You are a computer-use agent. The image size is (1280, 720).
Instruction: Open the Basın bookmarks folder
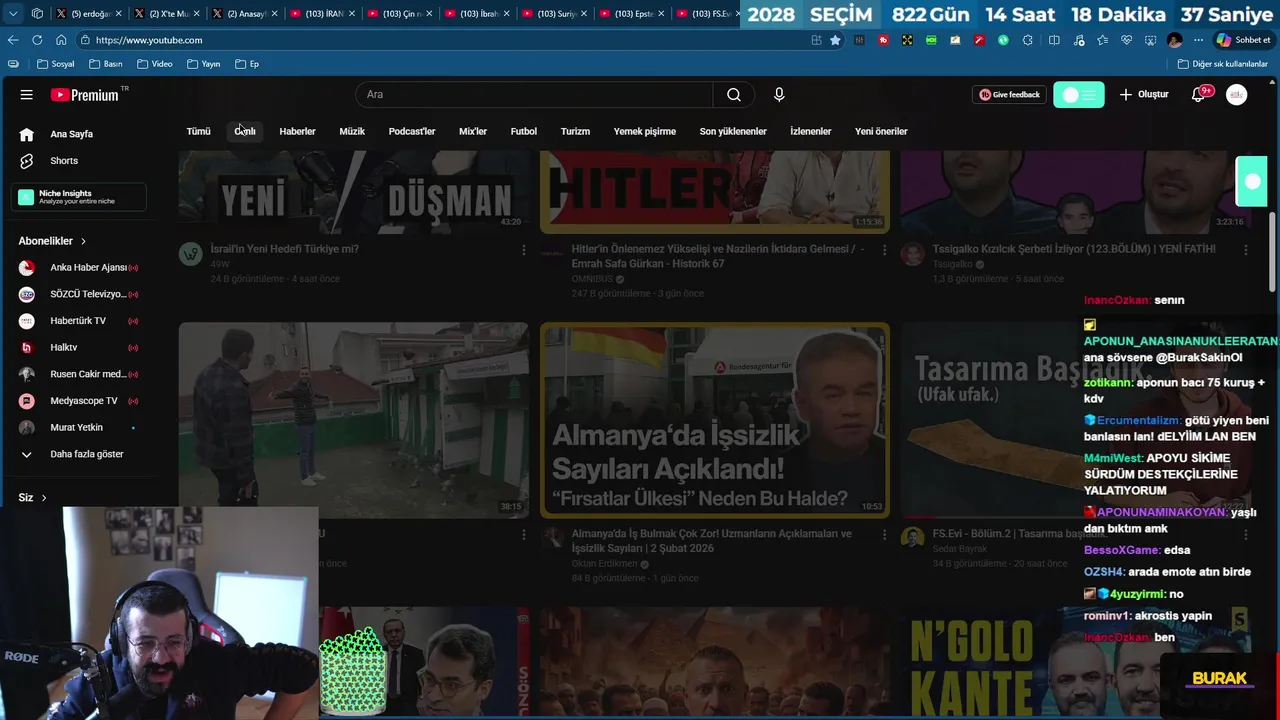click(x=105, y=64)
